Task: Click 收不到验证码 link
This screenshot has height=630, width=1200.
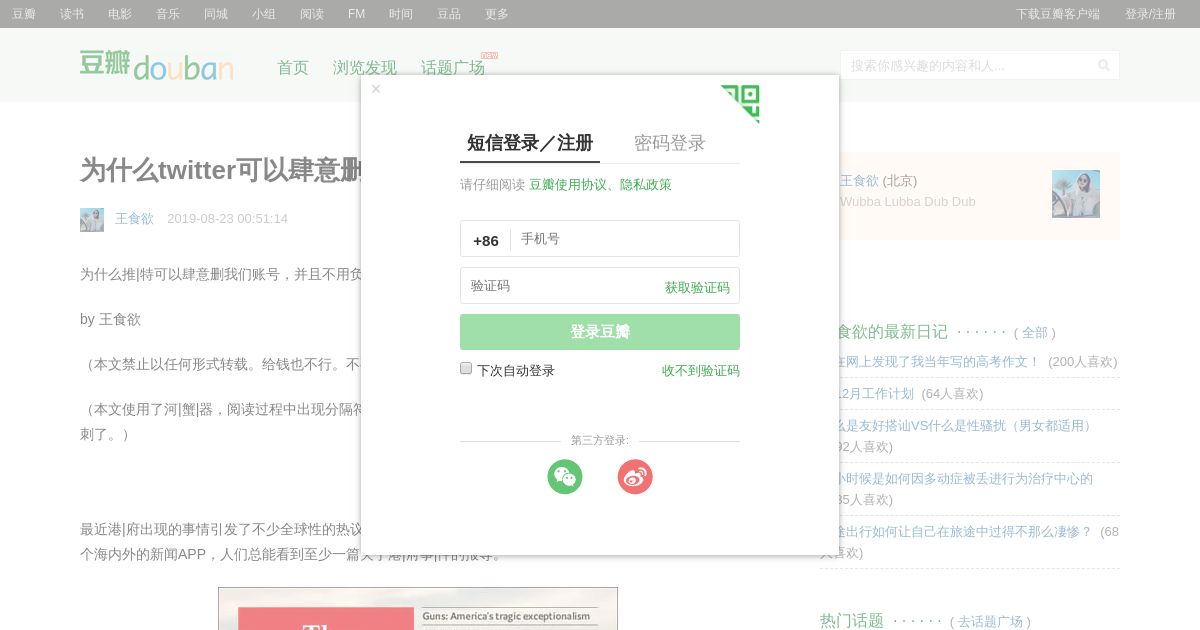Action: (701, 371)
